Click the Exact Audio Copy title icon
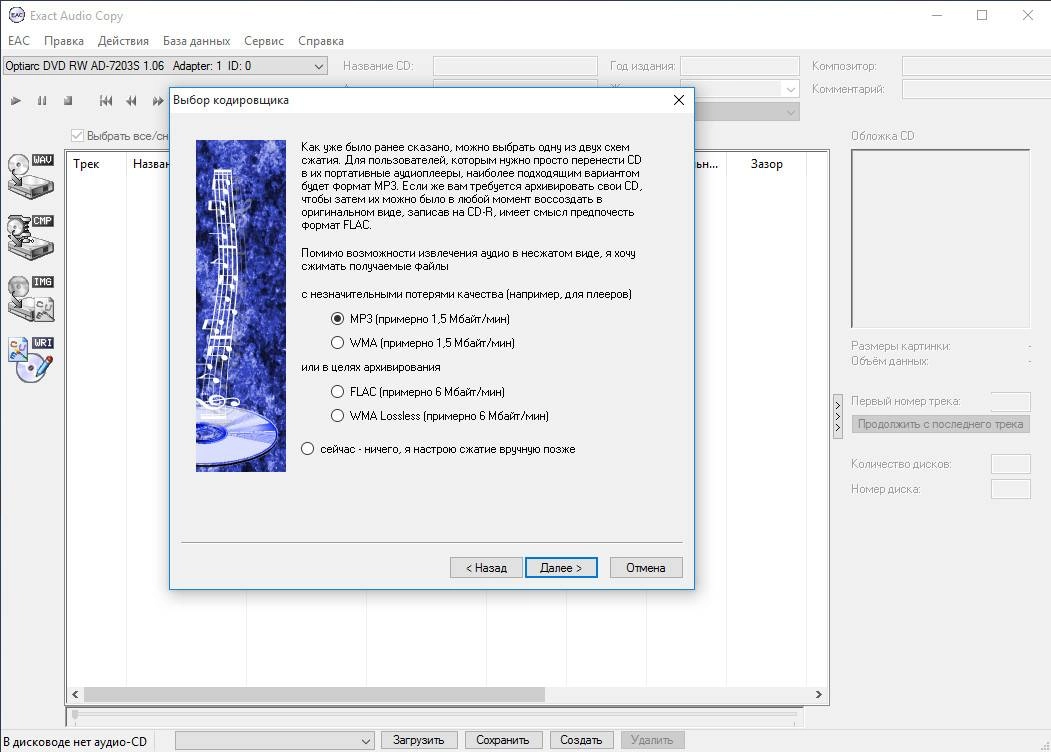1051x752 pixels. [16, 15]
